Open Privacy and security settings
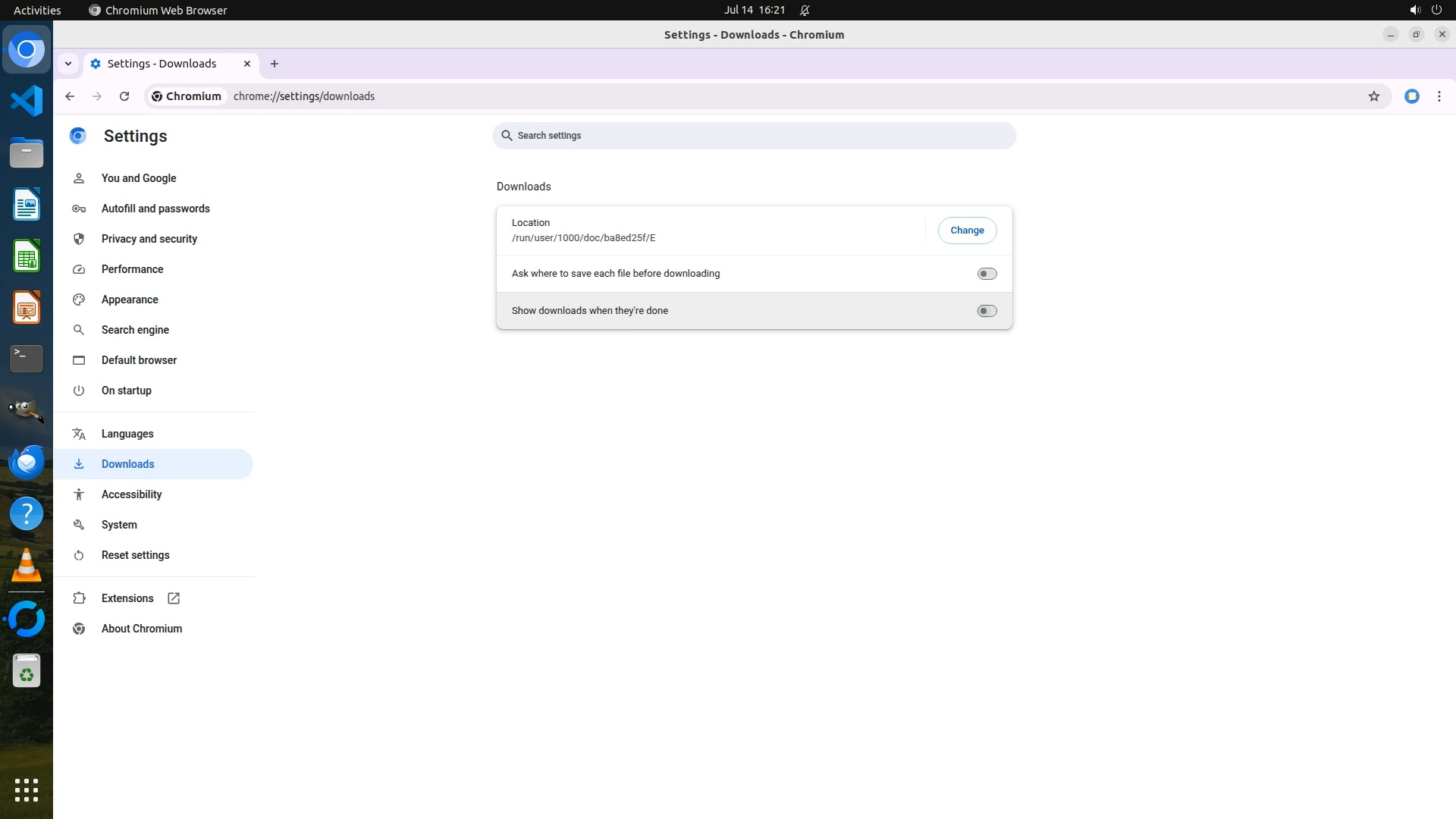The height and width of the screenshot is (819, 1456). tap(149, 239)
